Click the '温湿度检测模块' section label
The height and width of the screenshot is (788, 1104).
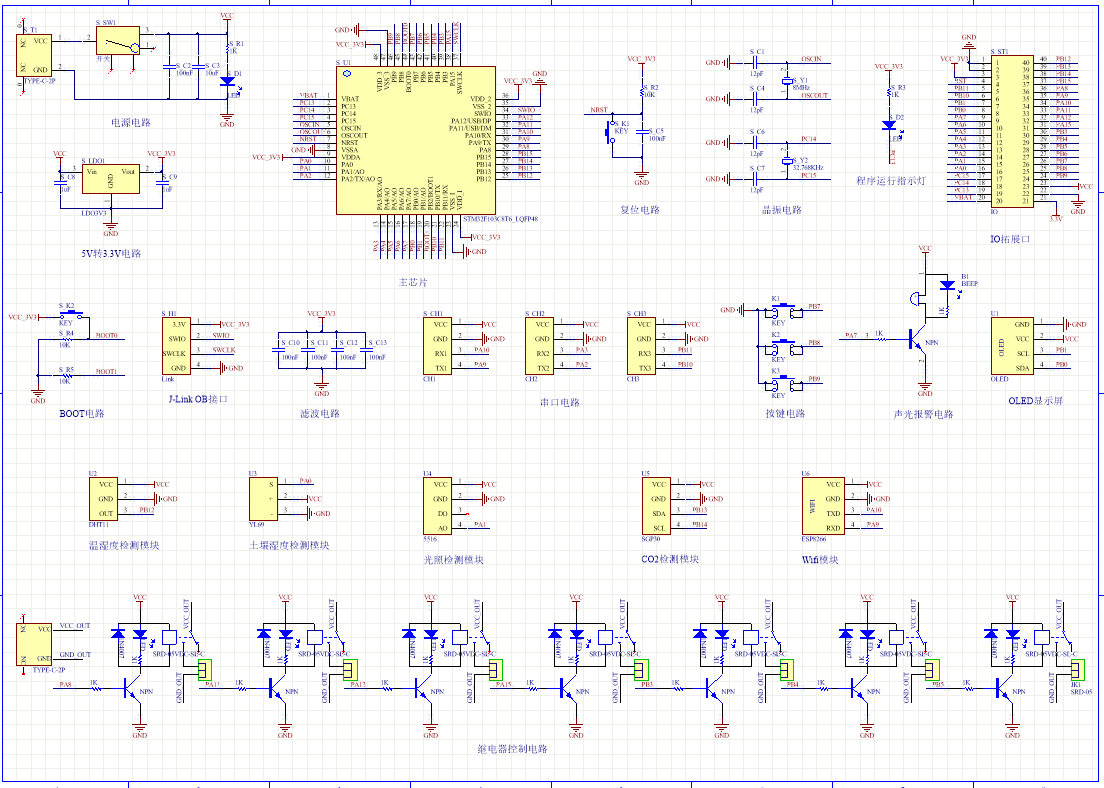[x=124, y=545]
